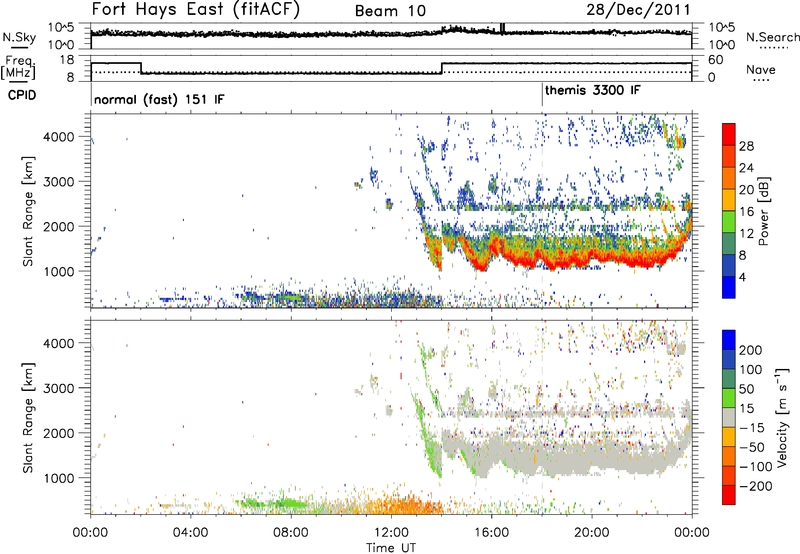Image resolution: width=800 pixels, height=554 pixels.
Task: Click the 'Beam 10' label
Action: [390, 11]
